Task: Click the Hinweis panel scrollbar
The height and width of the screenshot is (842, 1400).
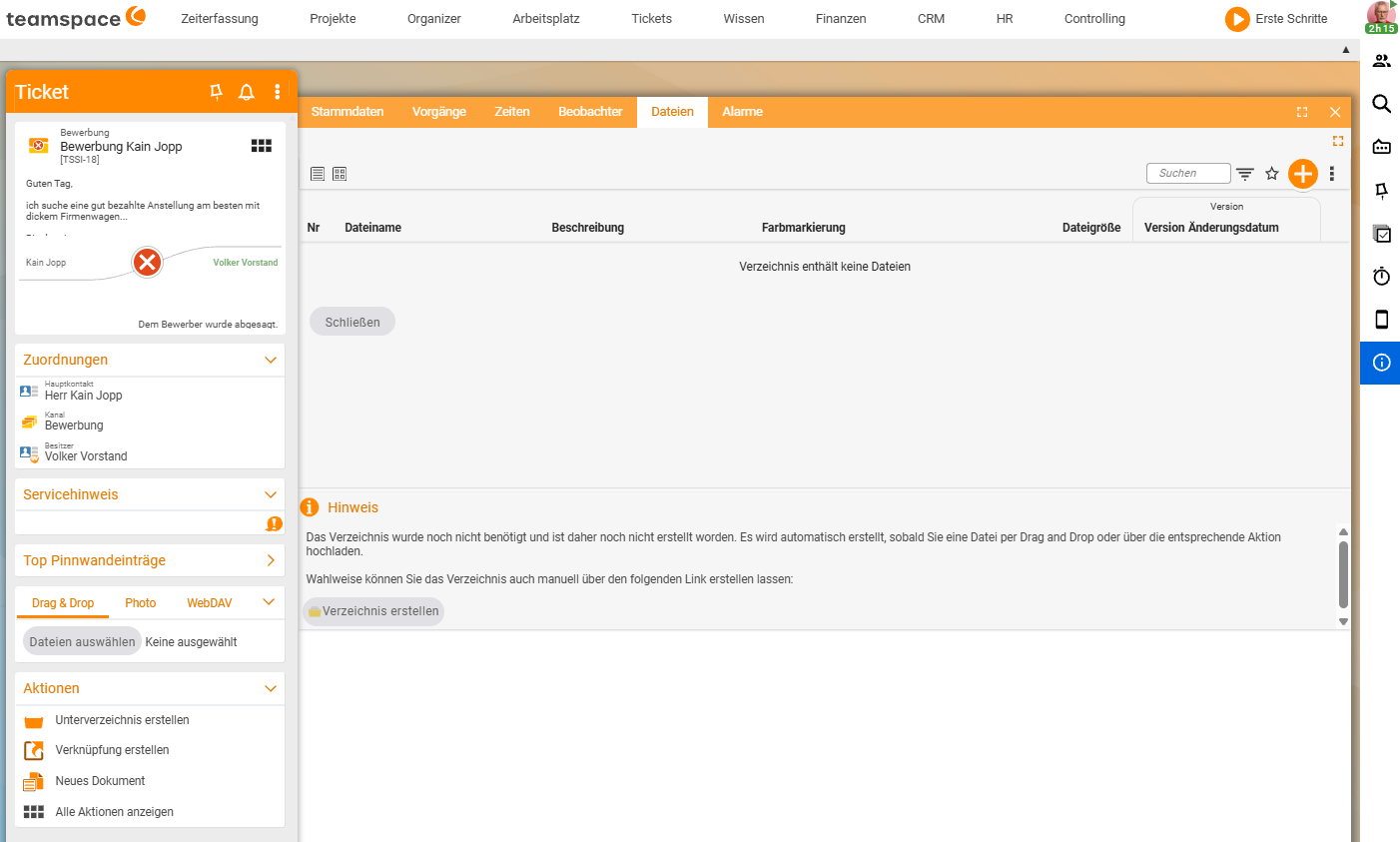Action: (x=1343, y=575)
